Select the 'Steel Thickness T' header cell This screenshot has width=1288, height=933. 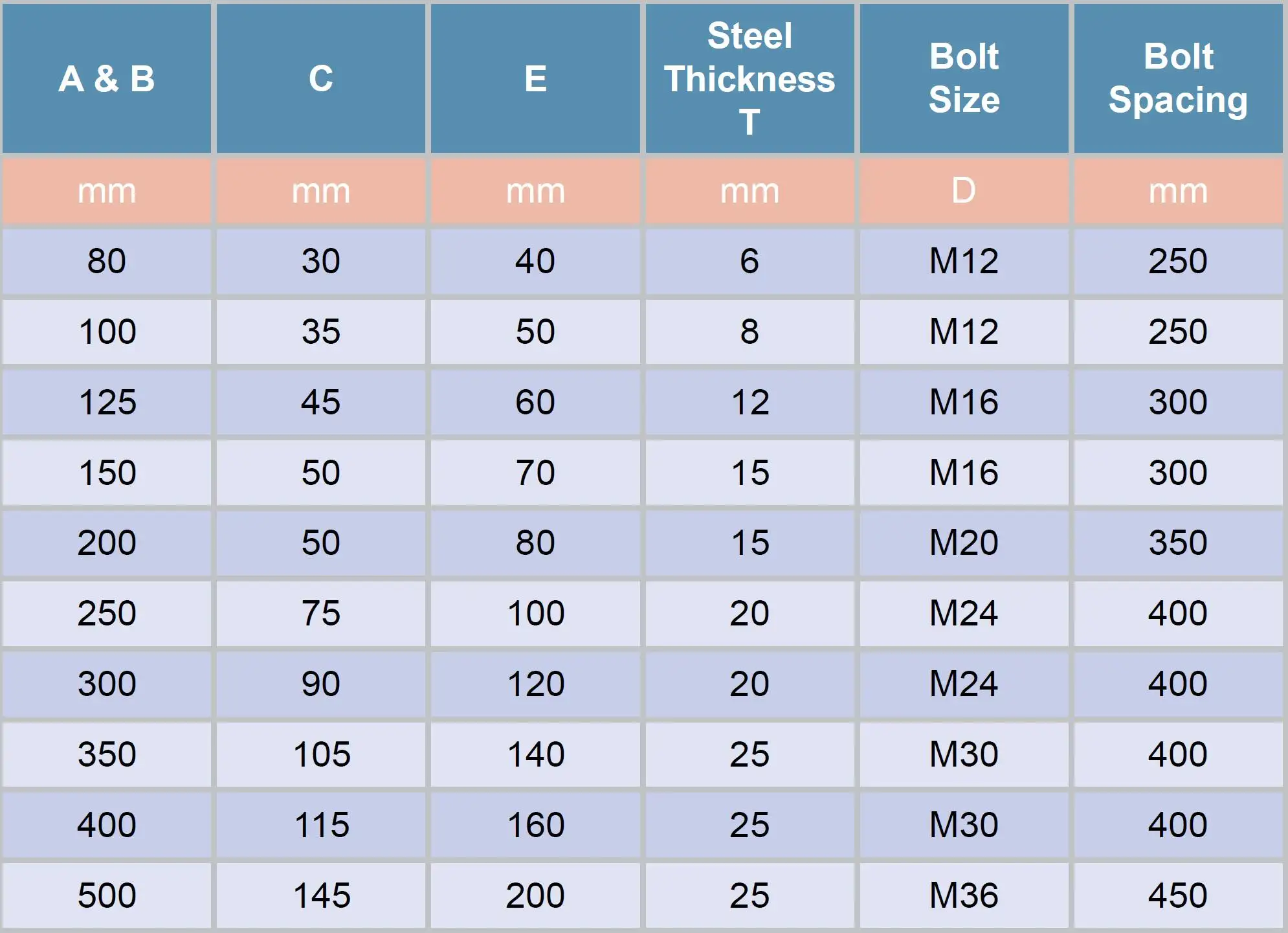[749, 79]
